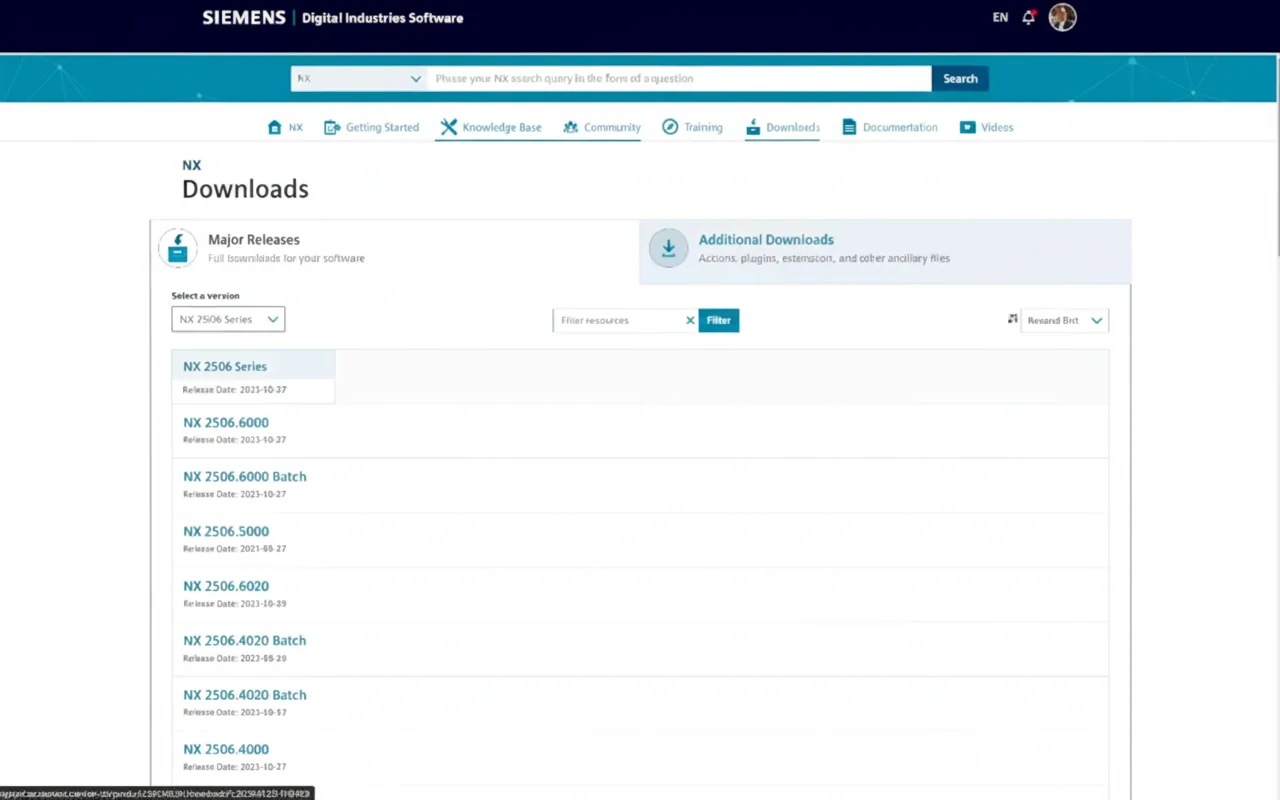This screenshot has height=800, width=1280.
Task: Click the Filter button
Action: pyautogui.click(x=719, y=320)
